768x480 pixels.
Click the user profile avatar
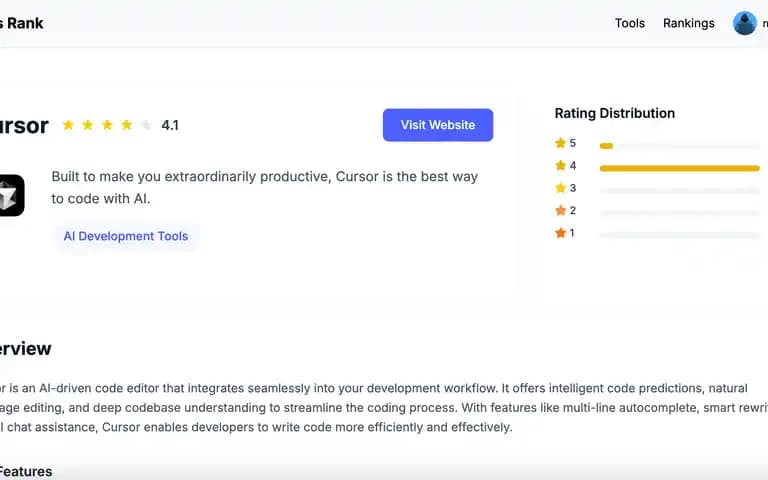click(744, 23)
